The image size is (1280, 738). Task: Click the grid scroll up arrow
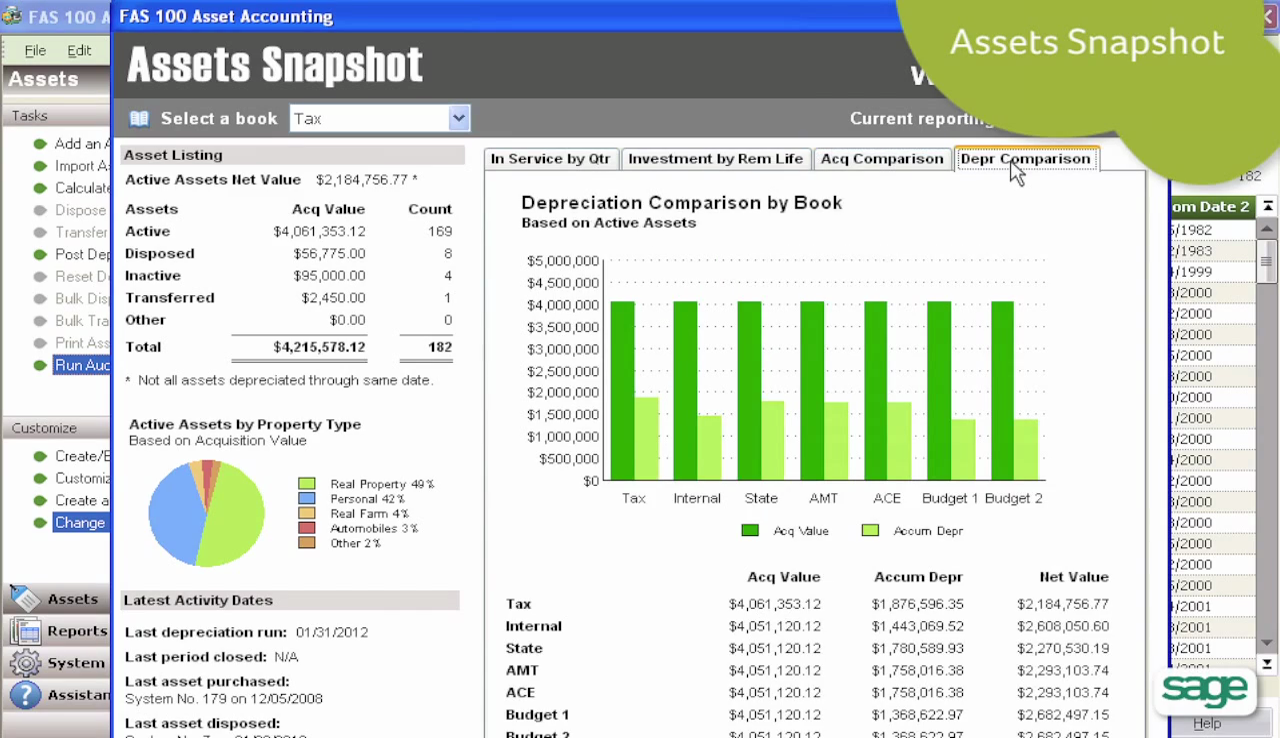[1267, 229]
